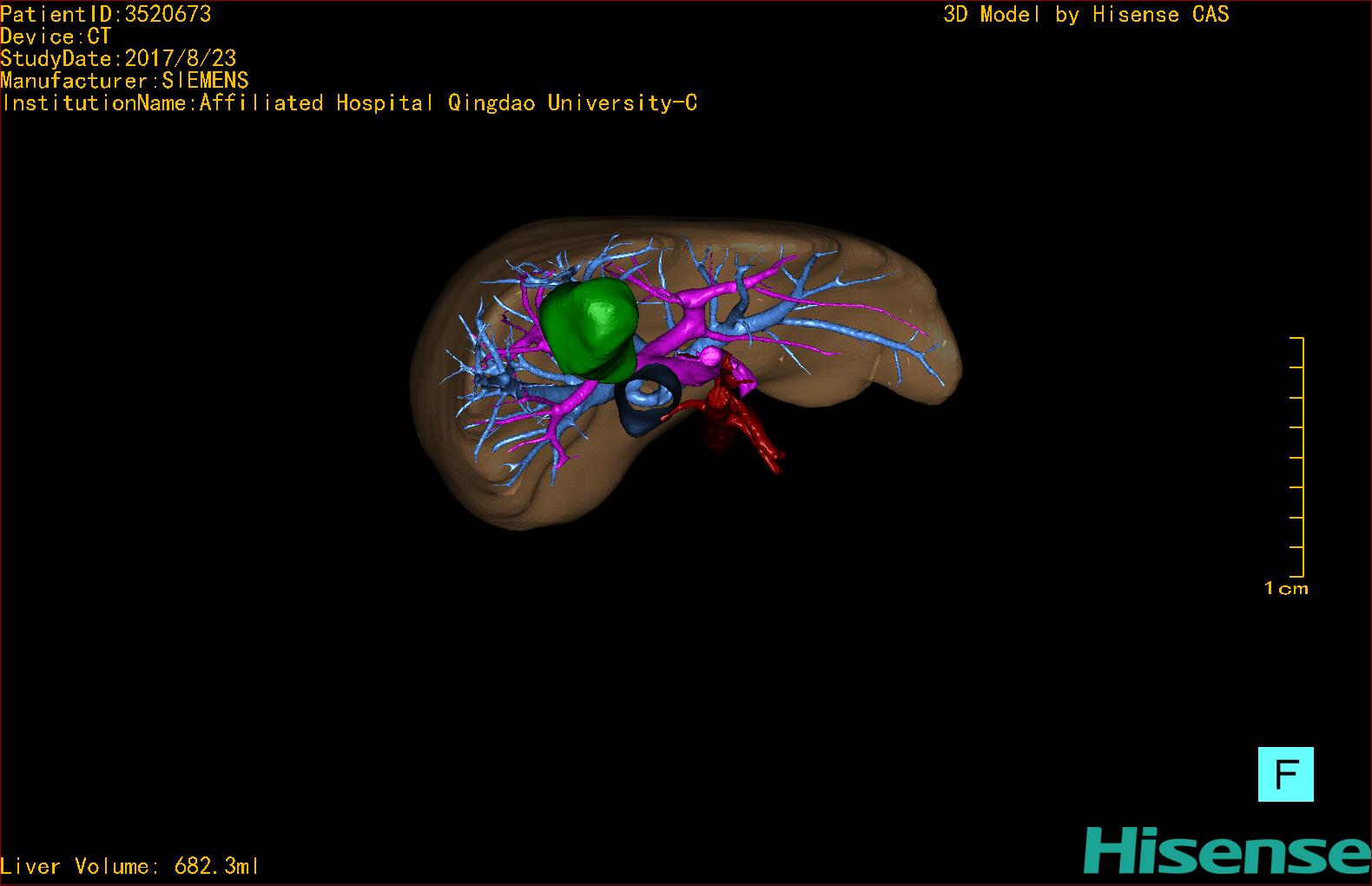This screenshot has width=1372, height=886.
Task: Click the yellow scale ruler
Action: click(1297, 457)
